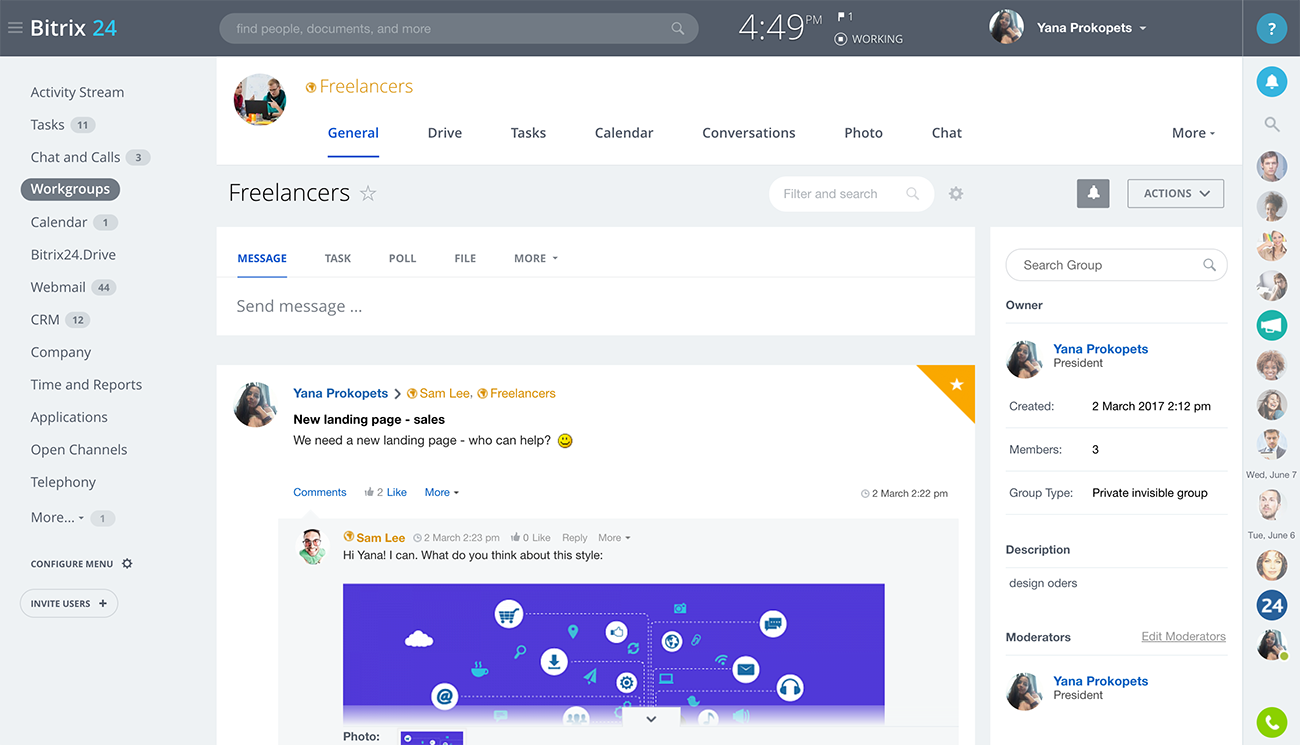The width and height of the screenshot is (1300, 745).
Task: Click the blue help question mark icon
Action: (1271, 29)
